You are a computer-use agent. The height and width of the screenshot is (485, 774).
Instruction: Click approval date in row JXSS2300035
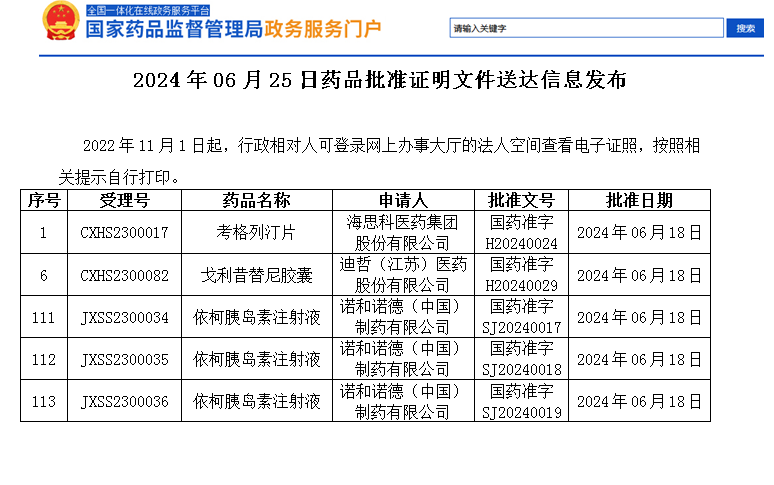(x=639, y=359)
